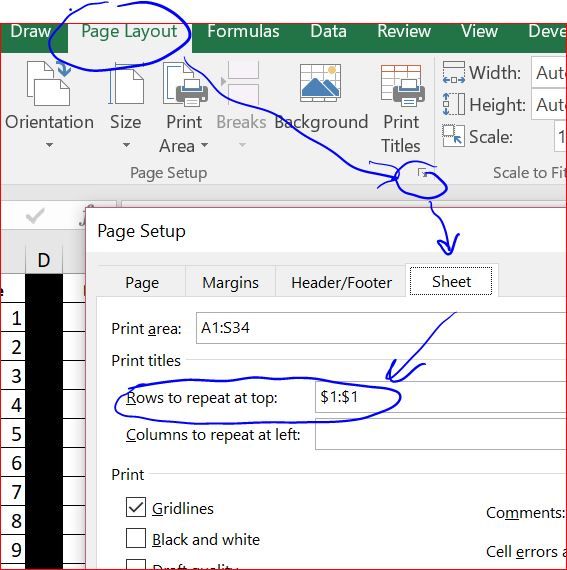The width and height of the screenshot is (567, 570).
Task: Open the Margins tab in Page Setup
Action: (x=230, y=282)
